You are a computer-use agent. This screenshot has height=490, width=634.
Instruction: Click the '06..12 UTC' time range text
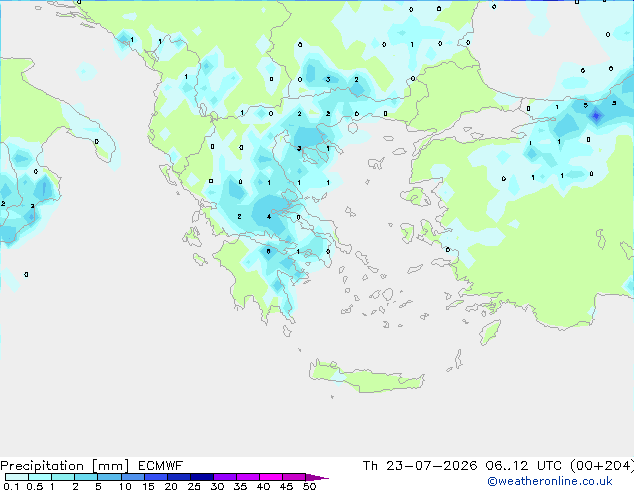tap(523, 466)
